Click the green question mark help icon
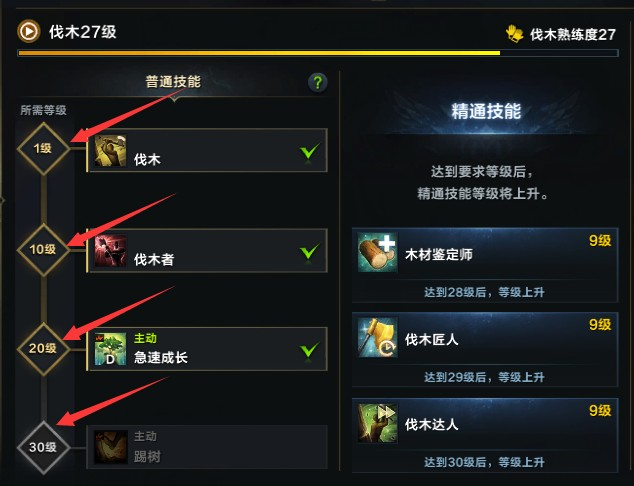Image resolution: width=634 pixels, height=486 pixels. coord(318,82)
